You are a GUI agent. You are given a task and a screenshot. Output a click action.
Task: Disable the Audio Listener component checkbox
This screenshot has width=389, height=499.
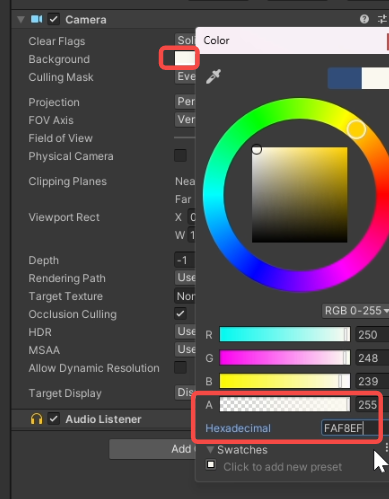54,419
